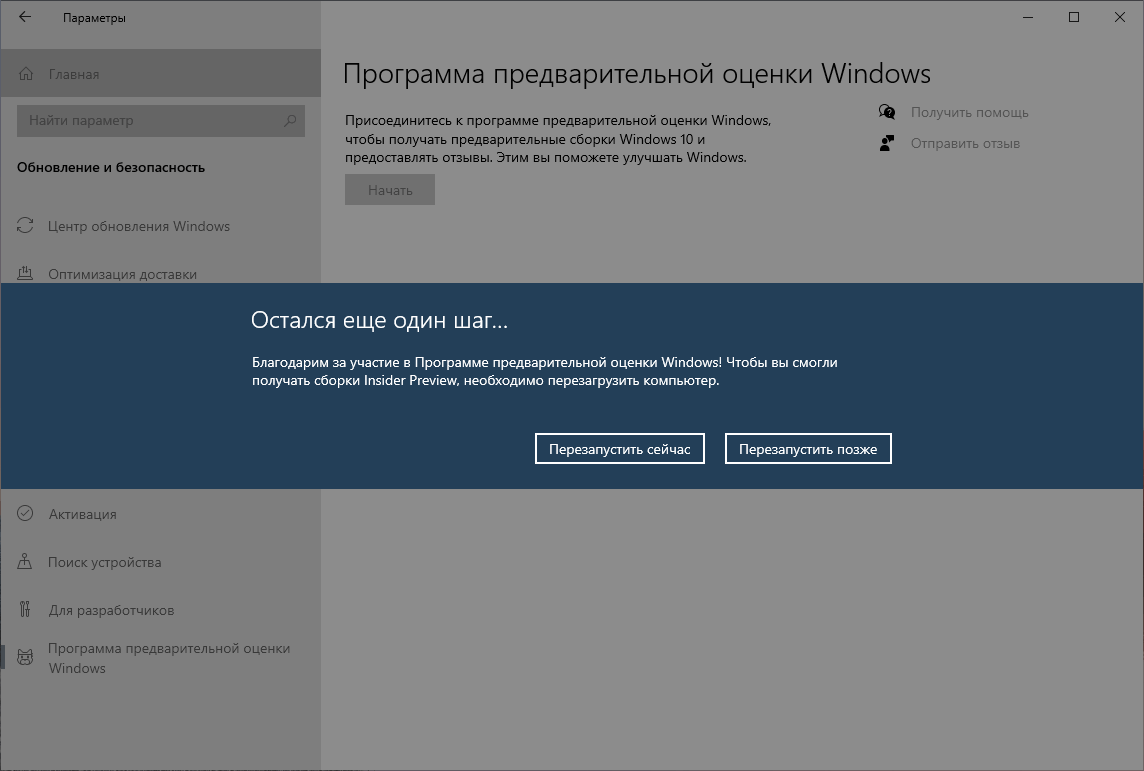Choose Перезапустить позже in the dialog
Screen dimensions: 1144x771
click(808, 449)
